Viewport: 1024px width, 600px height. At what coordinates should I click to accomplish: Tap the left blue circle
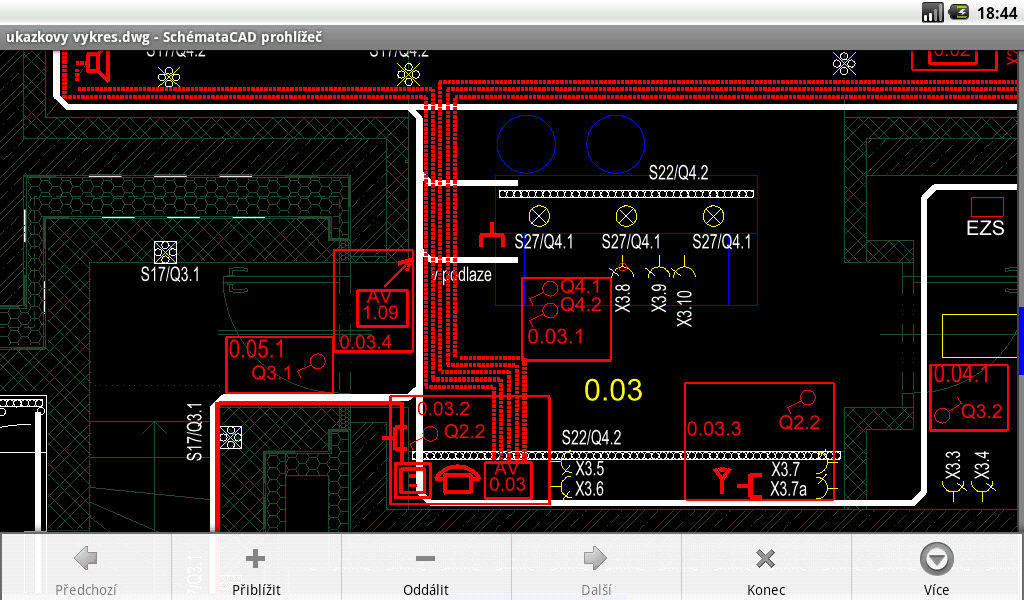click(526, 144)
